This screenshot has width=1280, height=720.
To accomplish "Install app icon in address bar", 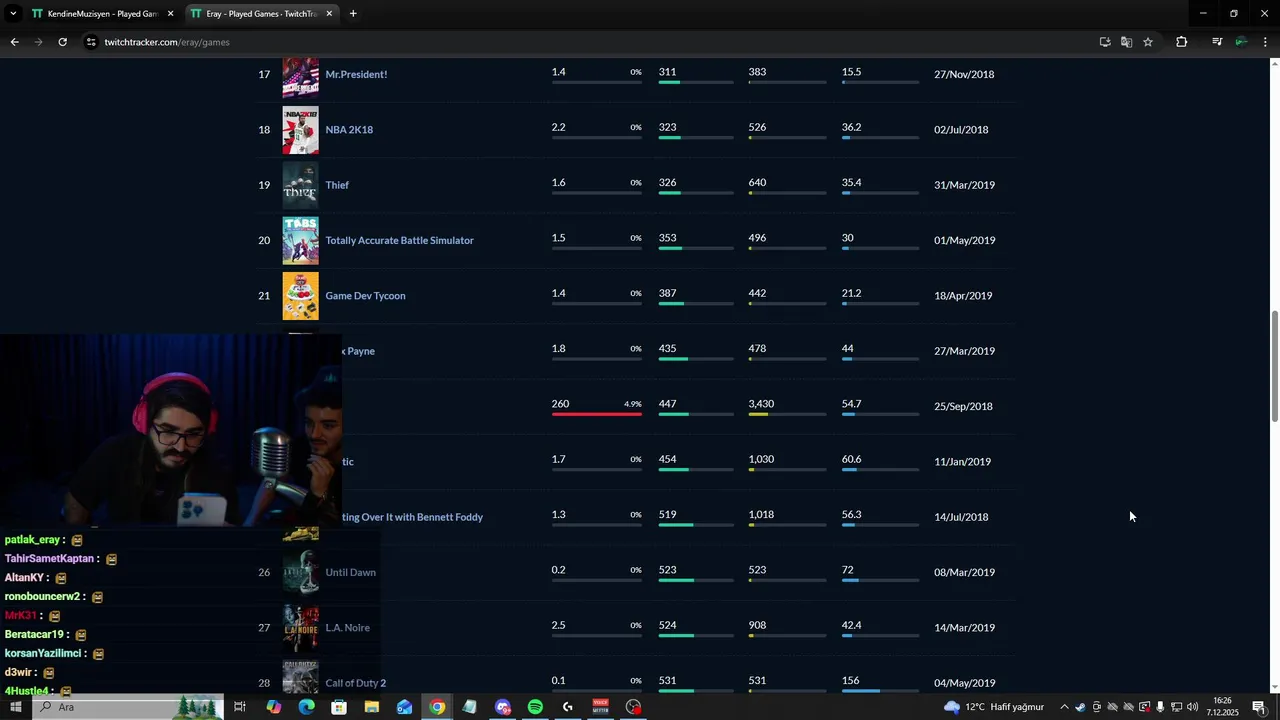I will pos(1105,42).
